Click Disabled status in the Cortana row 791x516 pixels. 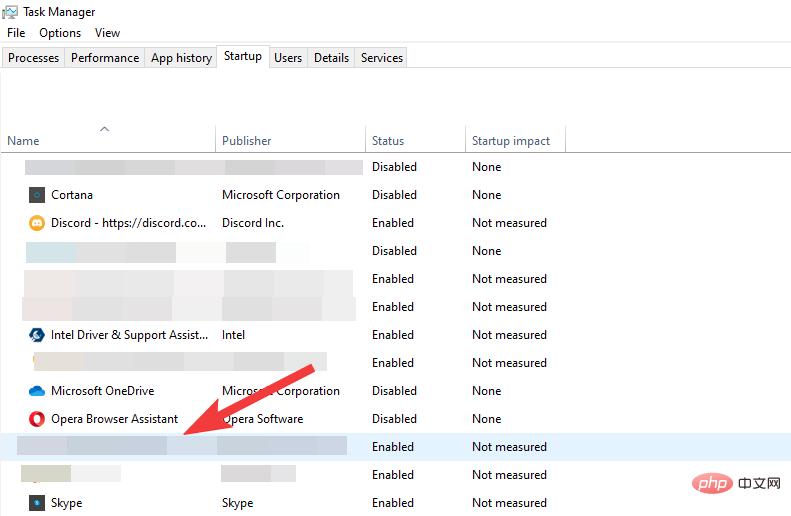point(394,195)
